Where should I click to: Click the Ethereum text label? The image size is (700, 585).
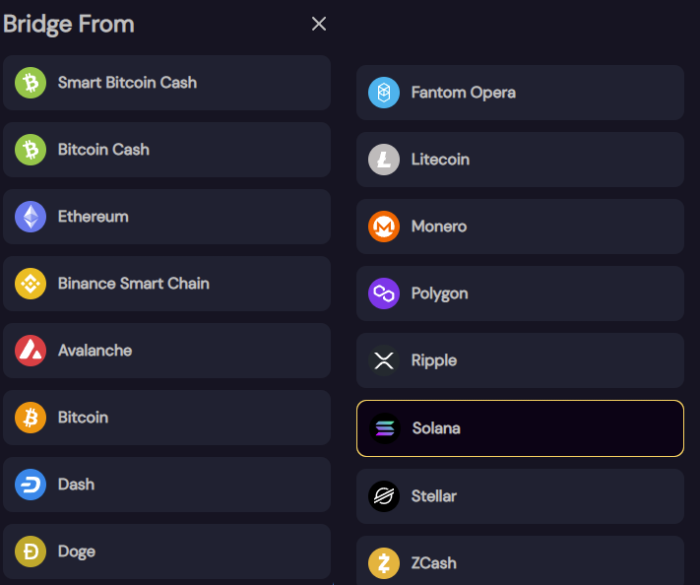(x=93, y=217)
